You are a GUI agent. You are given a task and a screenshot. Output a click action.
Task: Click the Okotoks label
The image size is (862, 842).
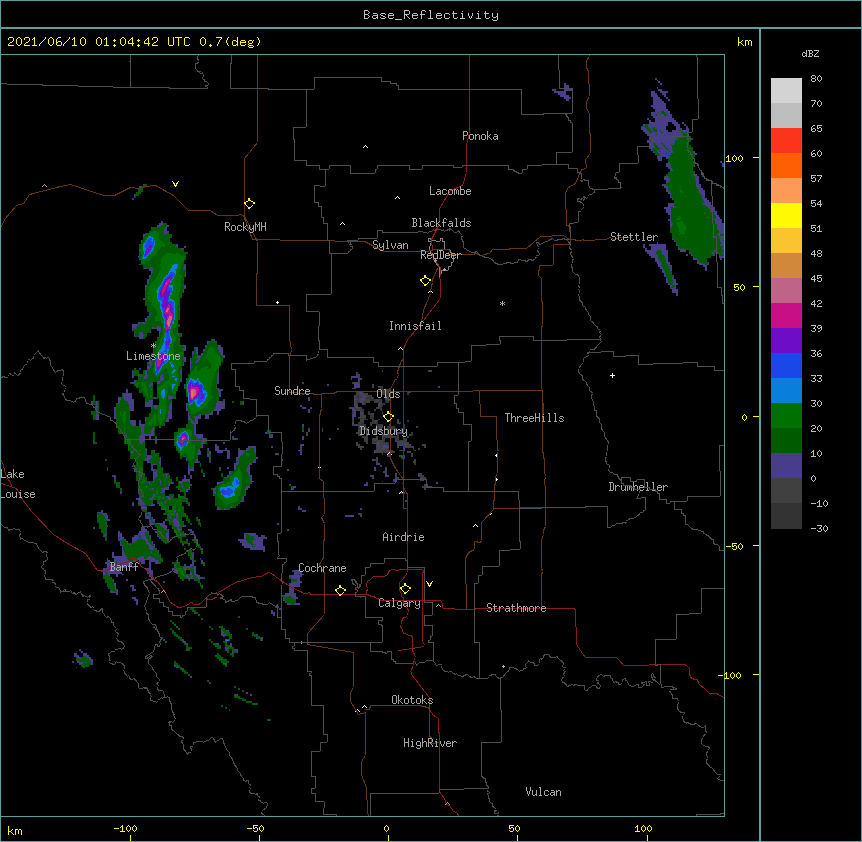[x=412, y=700]
